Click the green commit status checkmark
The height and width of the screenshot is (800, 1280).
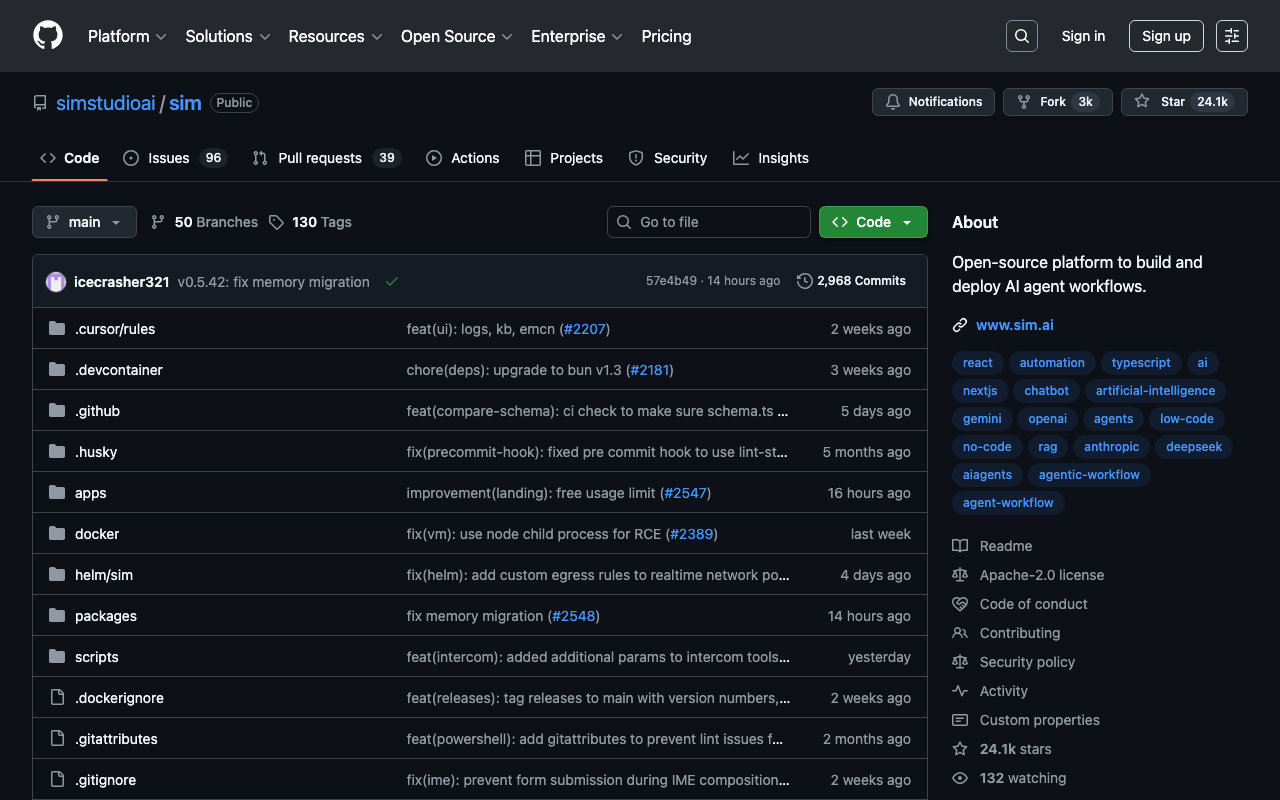pyautogui.click(x=392, y=282)
